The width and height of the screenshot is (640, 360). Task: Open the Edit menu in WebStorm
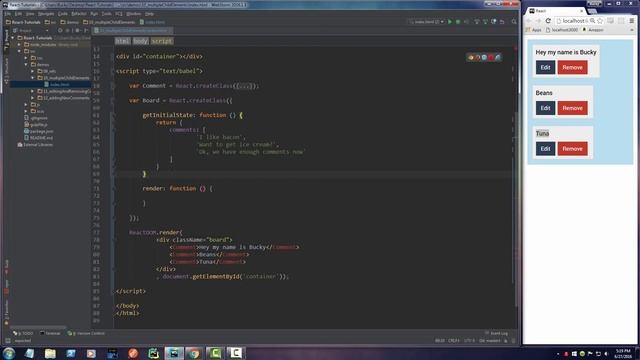click(18, 13)
